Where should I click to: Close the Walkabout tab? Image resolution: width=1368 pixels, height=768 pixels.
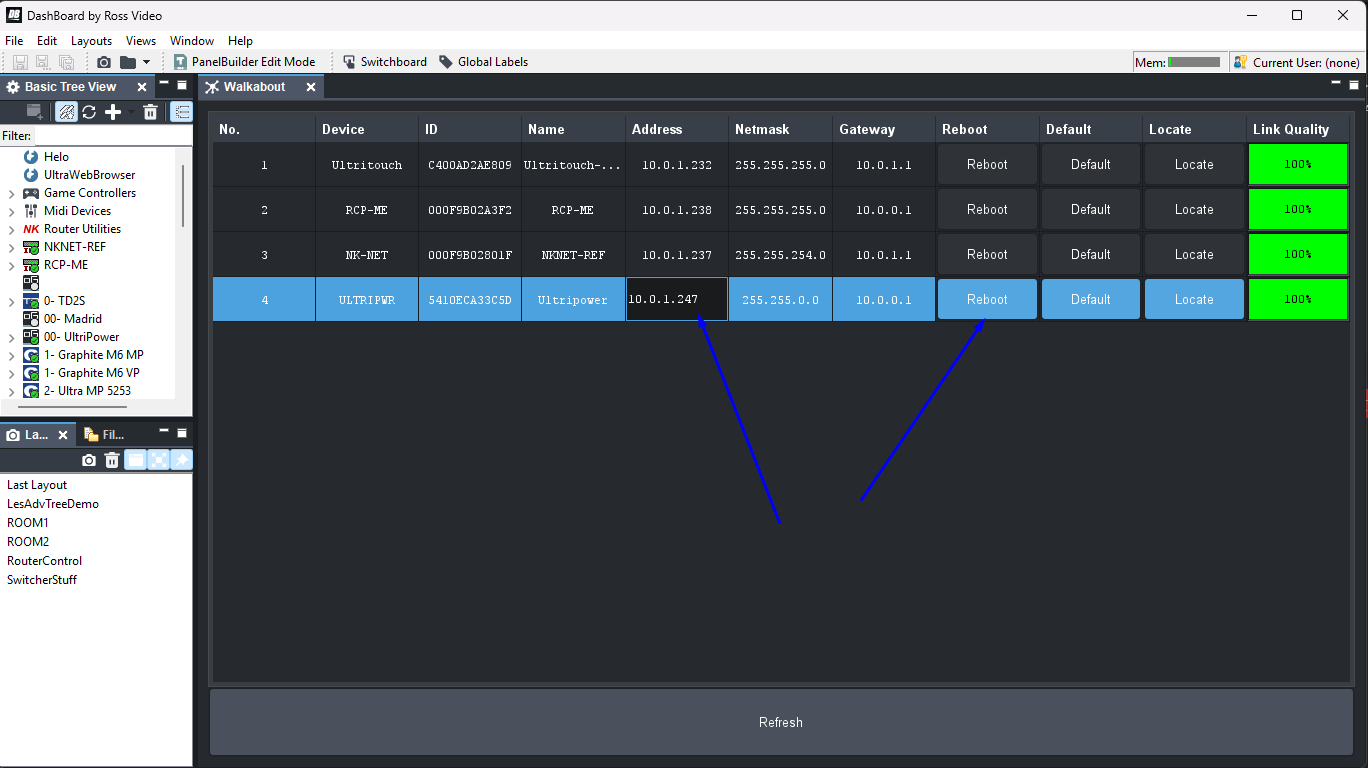pyautogui.click(x=311, y=87)
